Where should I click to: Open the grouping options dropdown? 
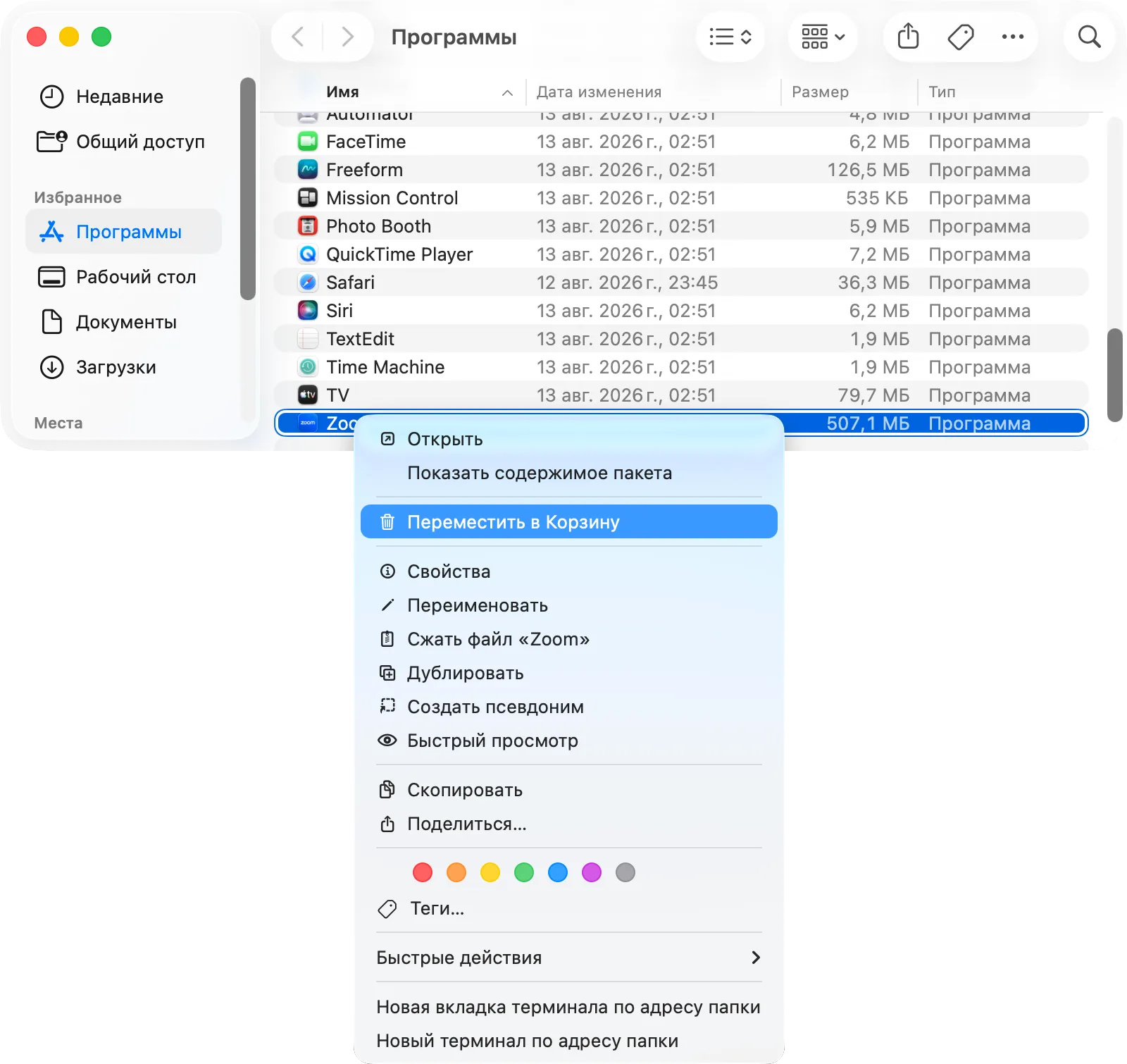[823, 37]
